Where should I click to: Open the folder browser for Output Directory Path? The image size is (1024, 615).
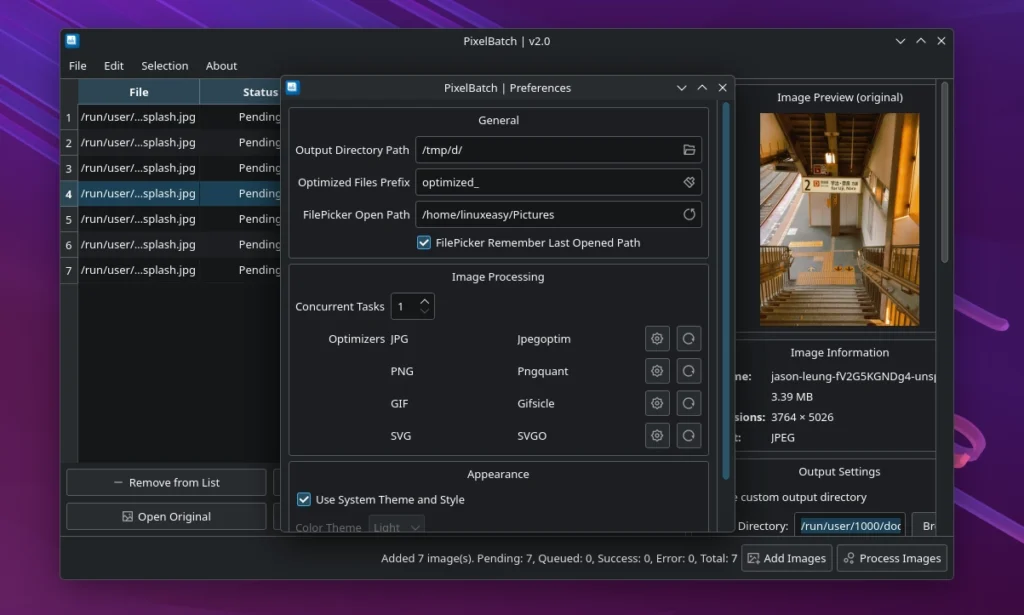pyautogui.click(x=688, y=150)
